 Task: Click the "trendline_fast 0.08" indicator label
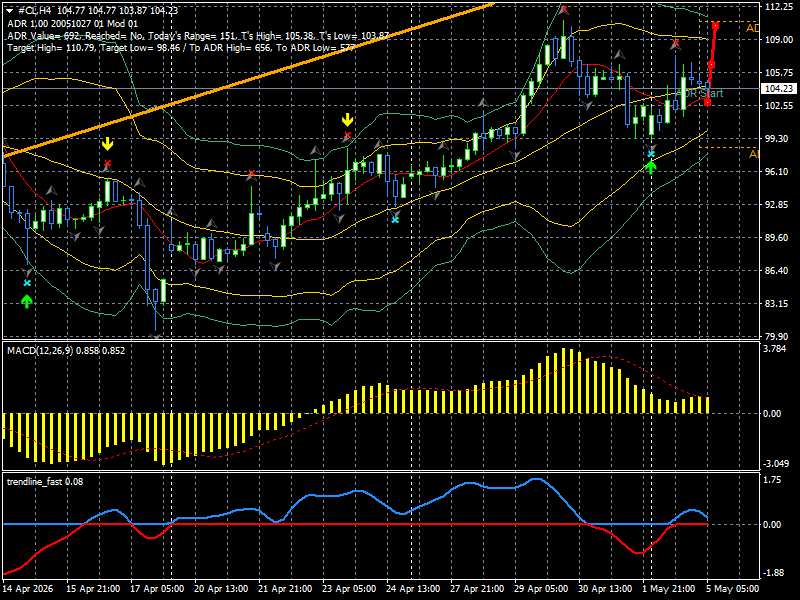coord(45,482)
